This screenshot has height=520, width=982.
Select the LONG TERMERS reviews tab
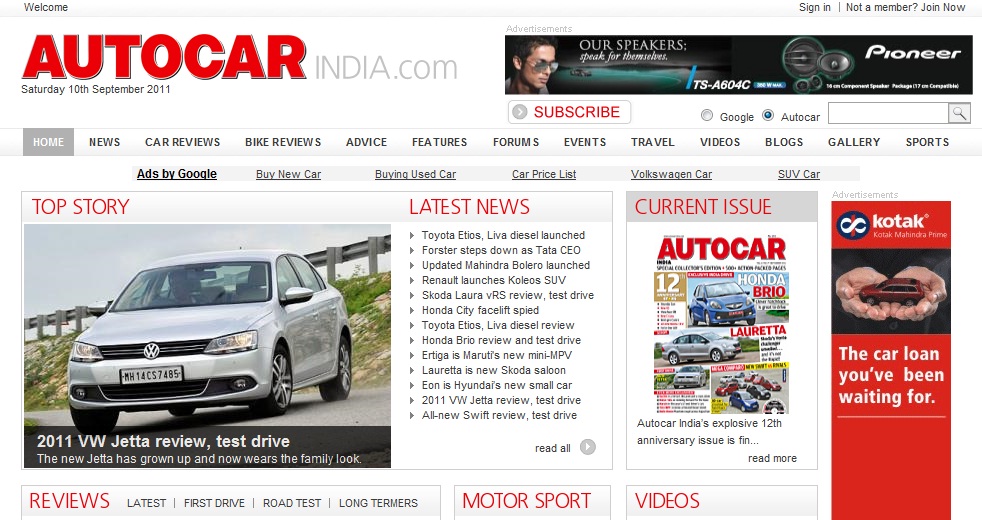(x=378, y=503)
